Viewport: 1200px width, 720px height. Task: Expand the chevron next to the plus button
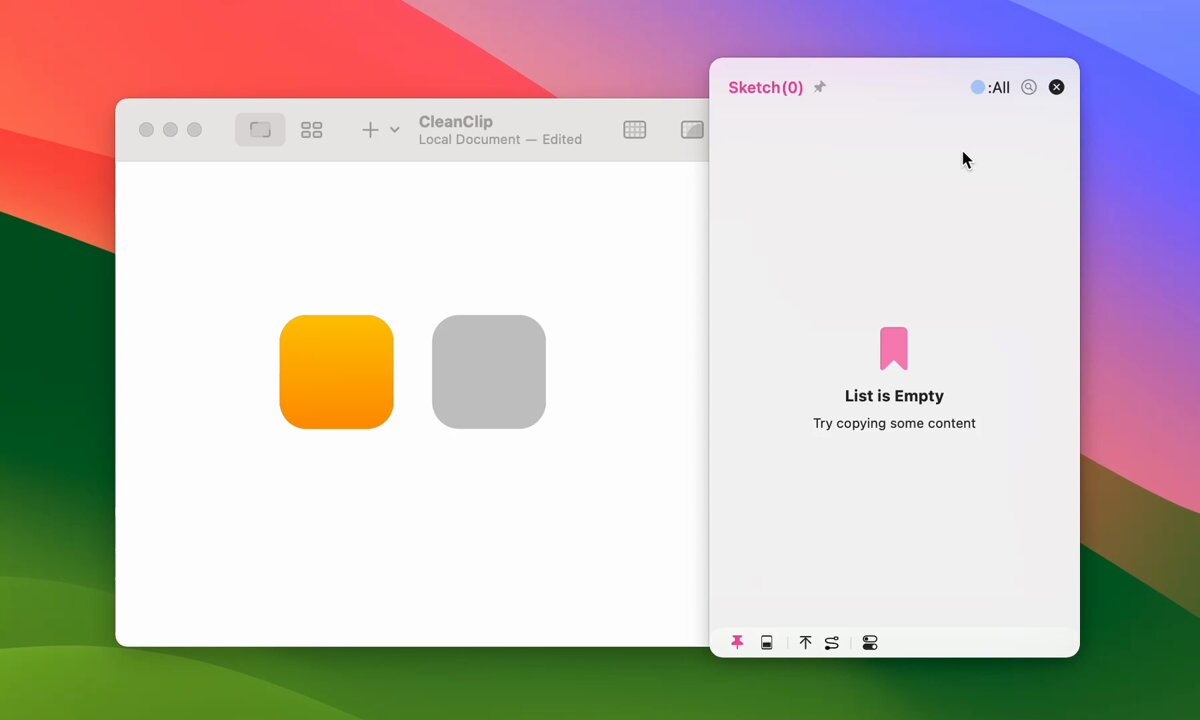pos(395,130)
